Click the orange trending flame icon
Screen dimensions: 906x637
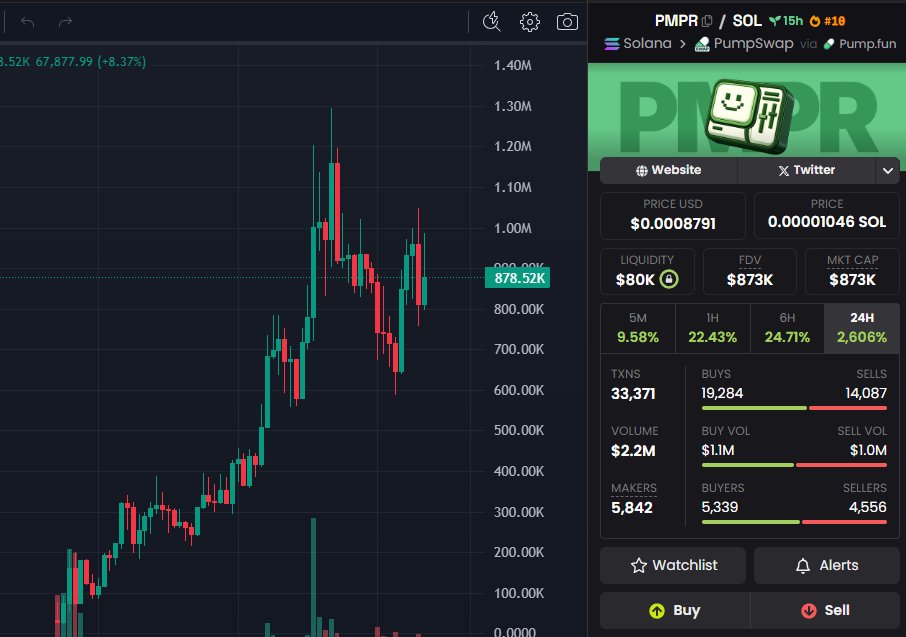[815, 21]
